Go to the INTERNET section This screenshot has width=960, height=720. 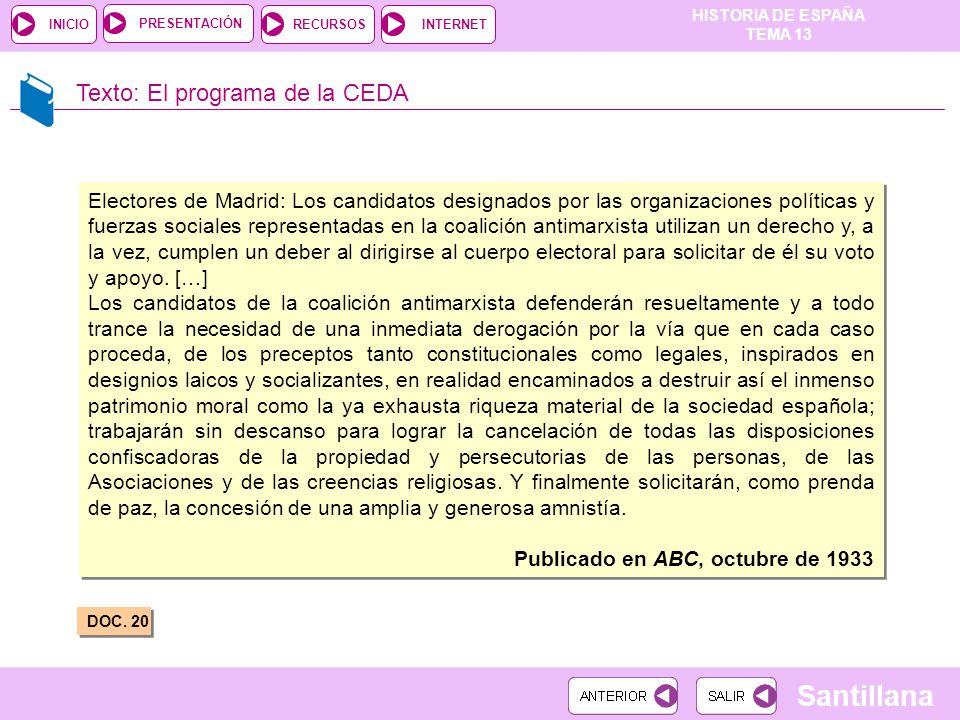click(x=438, y=24)
